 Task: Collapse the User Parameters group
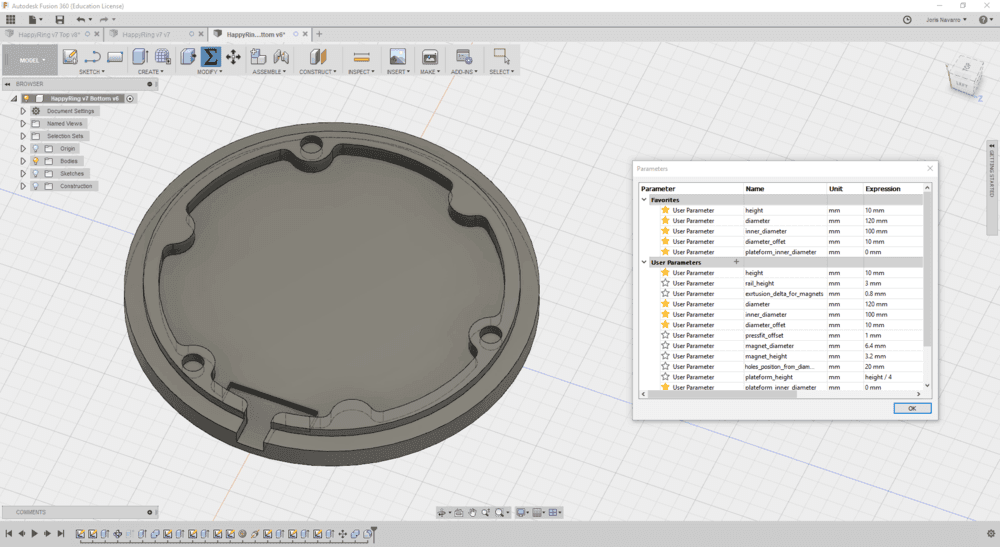click(644, 262)
